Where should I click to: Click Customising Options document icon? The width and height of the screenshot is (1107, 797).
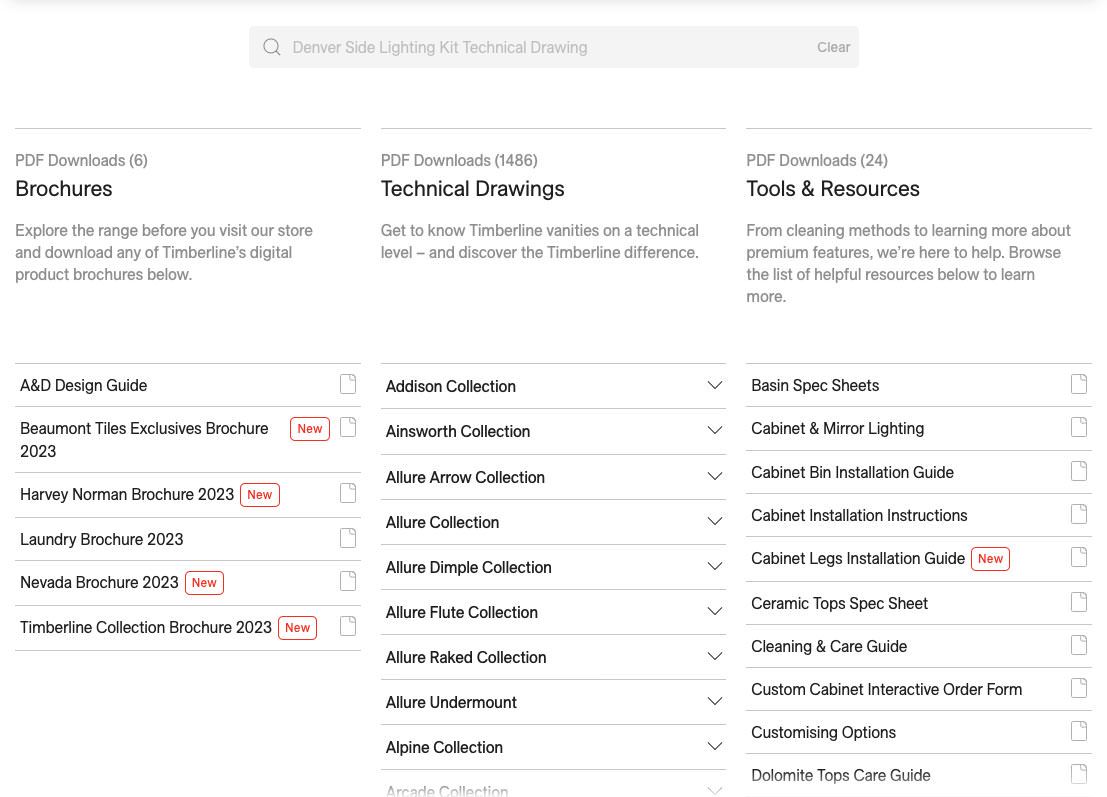[1079, 731]
